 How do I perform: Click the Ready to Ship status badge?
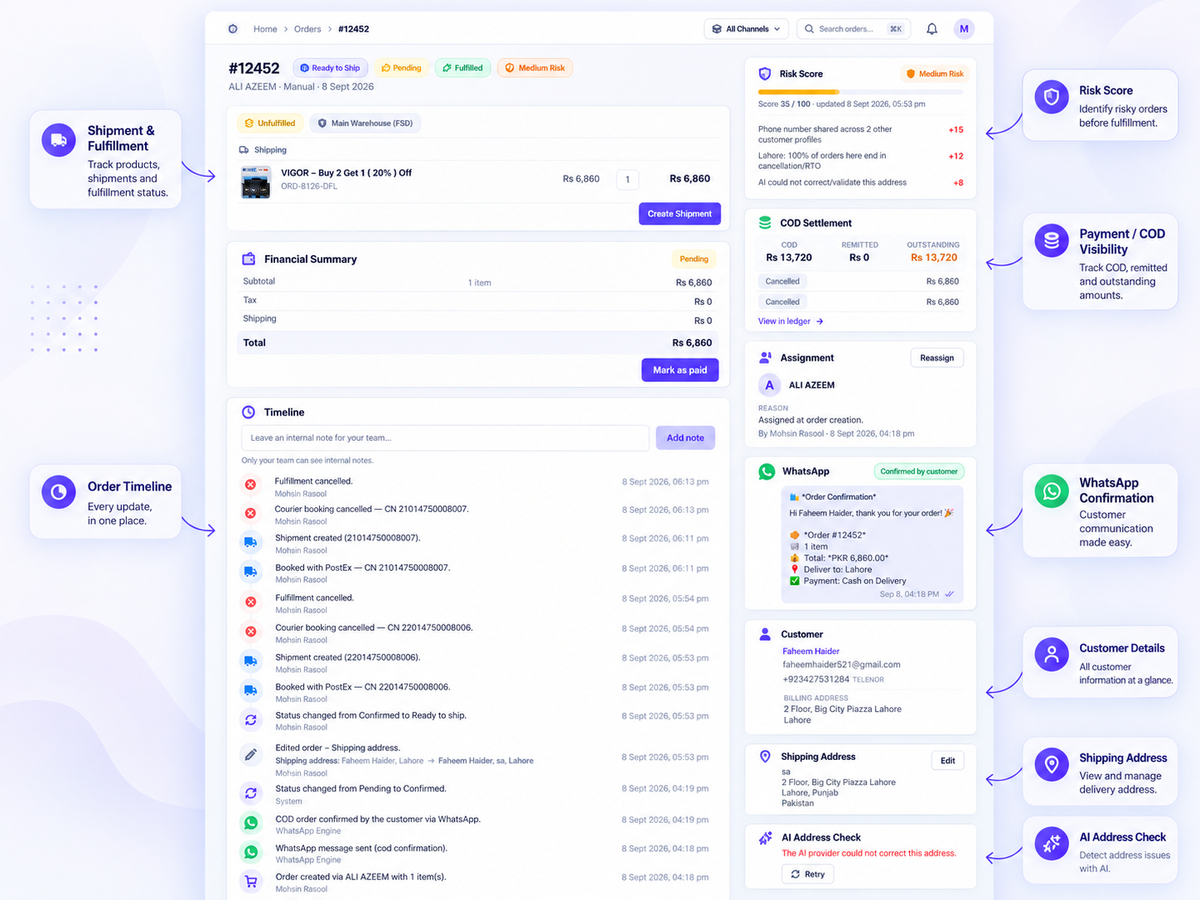330,68
